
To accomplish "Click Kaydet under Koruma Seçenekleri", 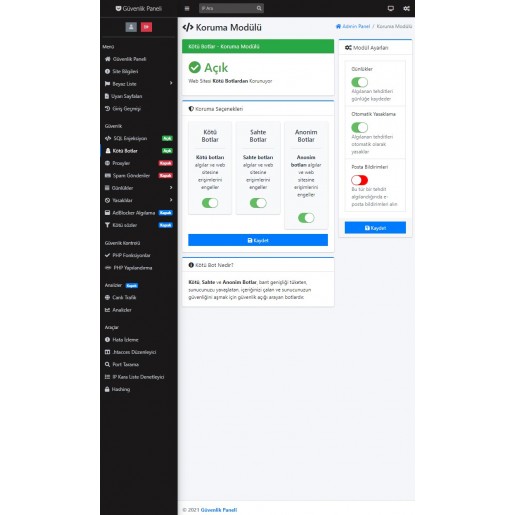I will click(258, 240).
